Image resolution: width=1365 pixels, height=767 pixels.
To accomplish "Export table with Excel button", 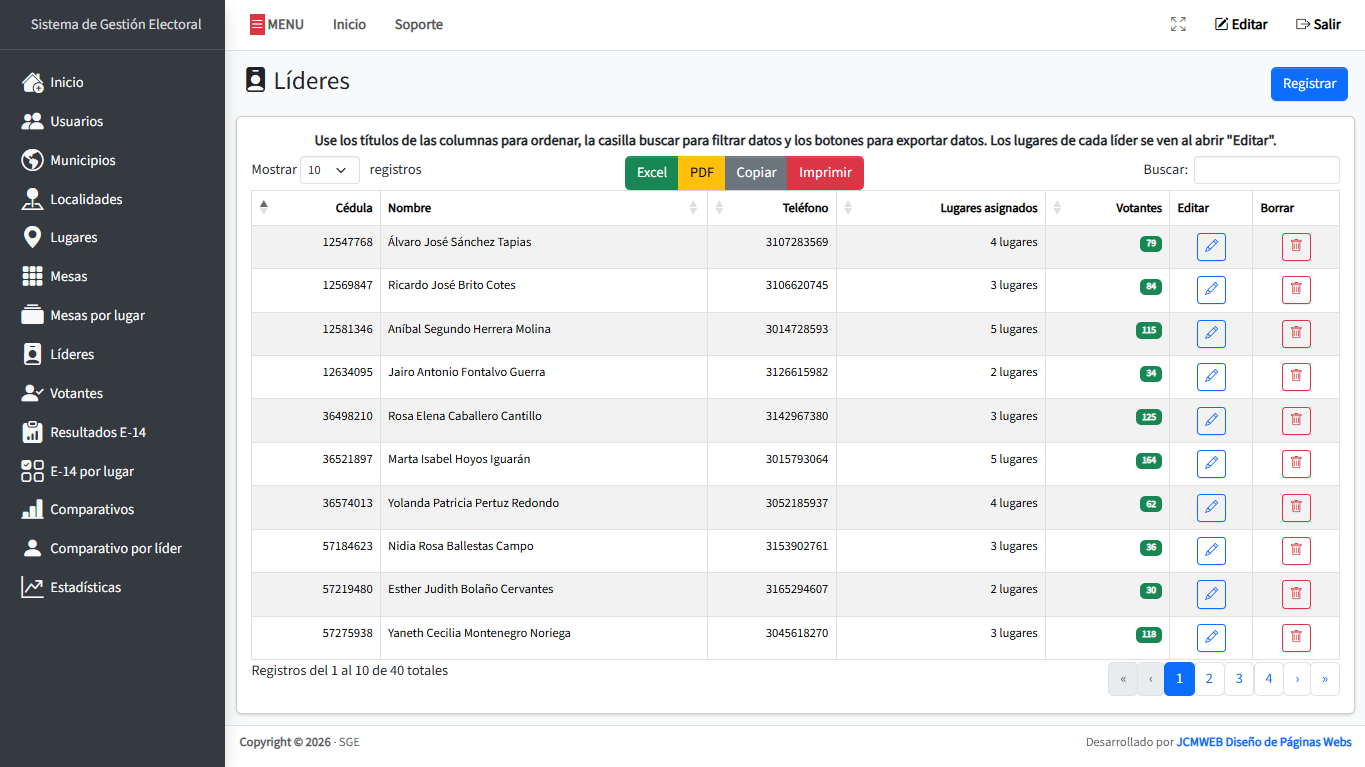I will pyautogui.click(x=652, y=172).
